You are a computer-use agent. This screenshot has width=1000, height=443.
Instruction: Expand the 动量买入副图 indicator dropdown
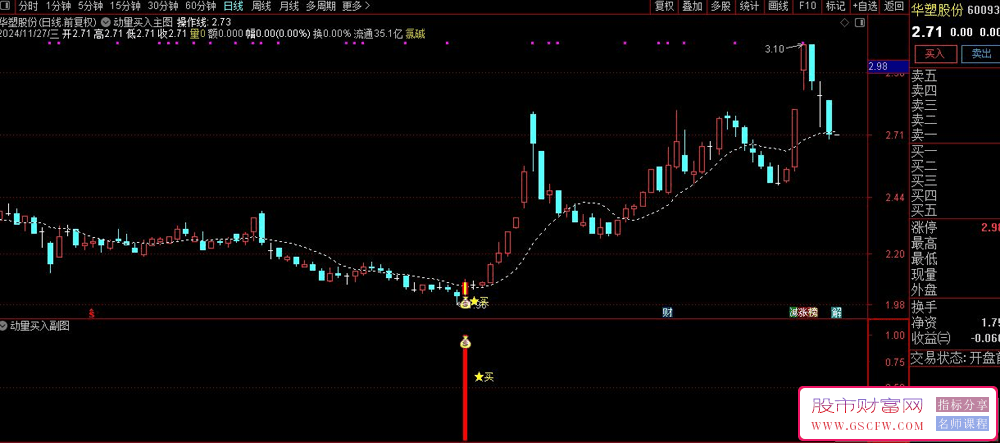coord(4,326)
